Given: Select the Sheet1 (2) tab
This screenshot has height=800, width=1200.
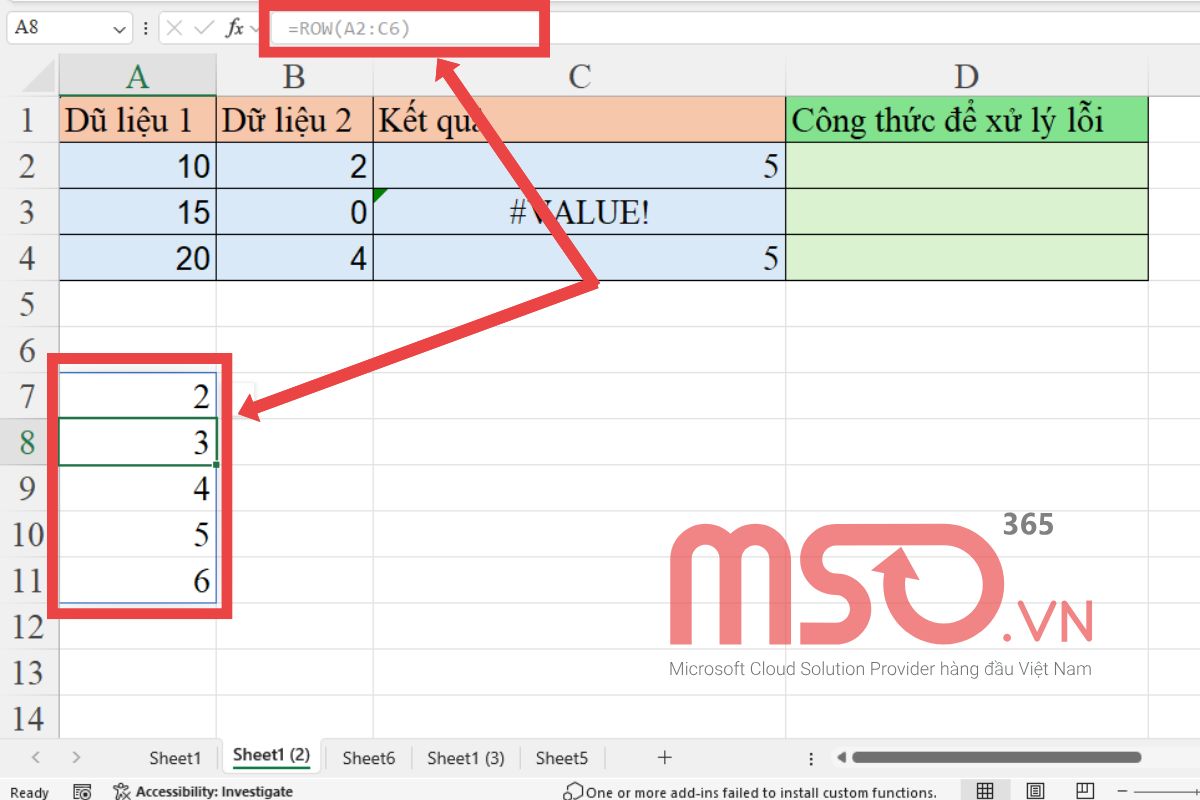Looking at the screenshot, I should (271, 757).
